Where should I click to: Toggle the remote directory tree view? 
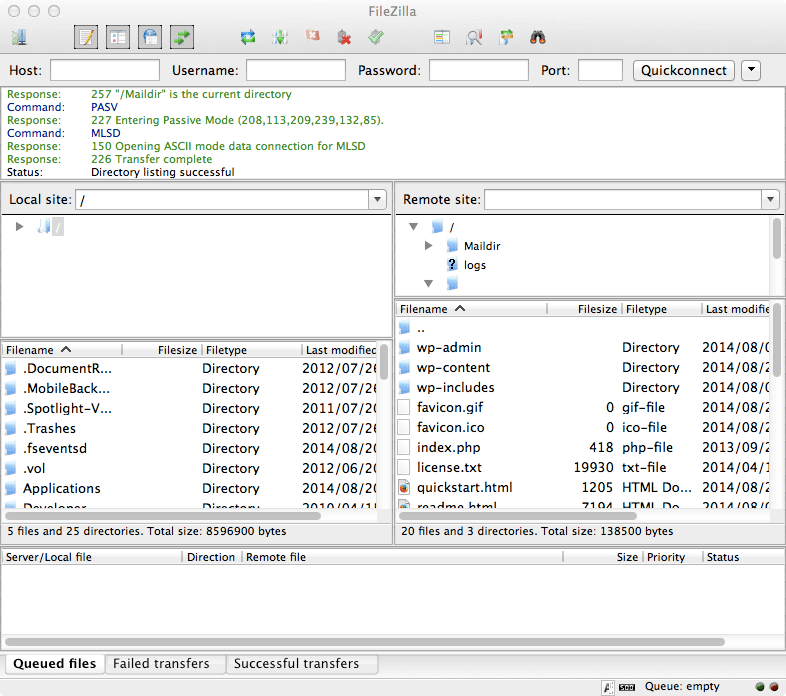(x=150, y=37)
